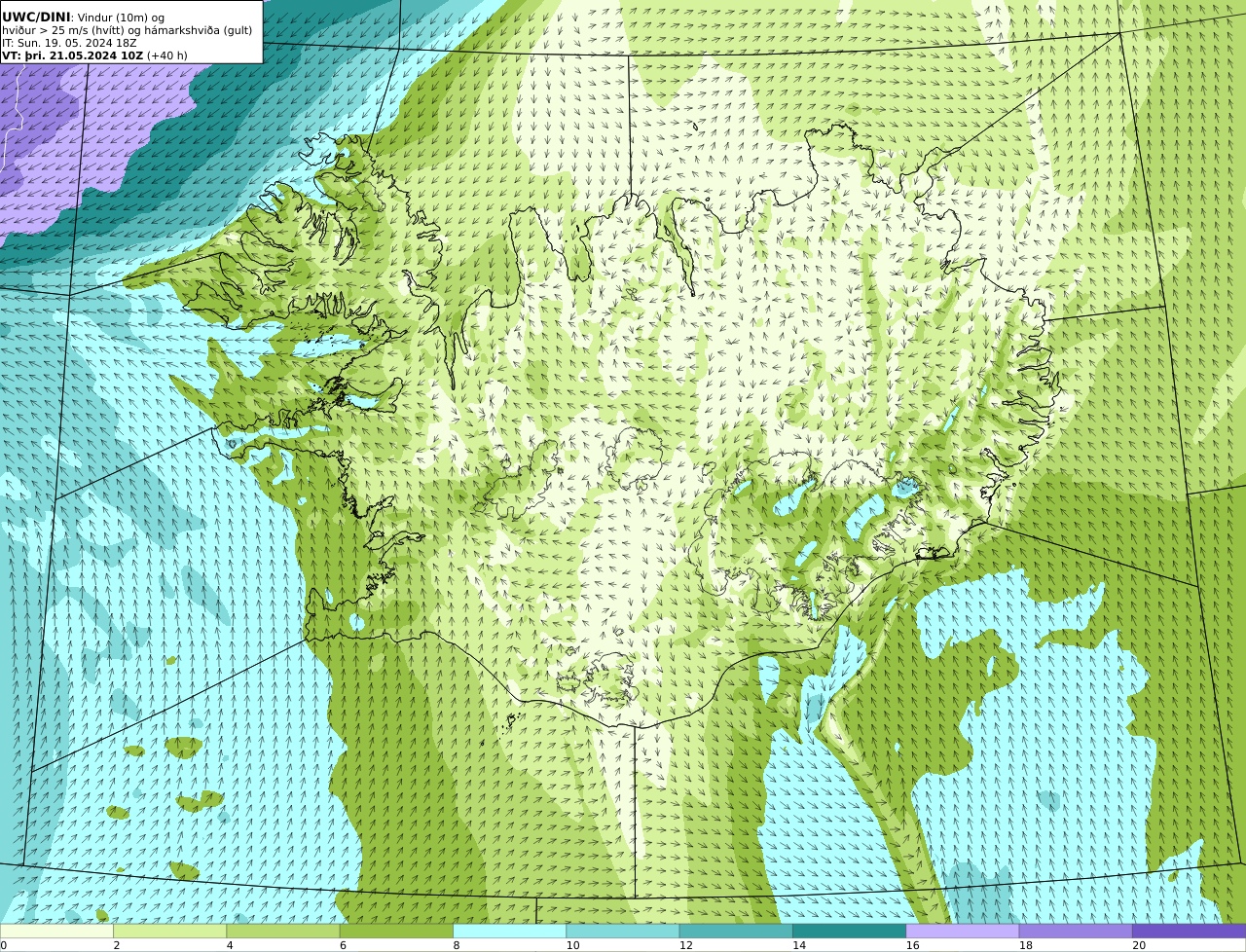Select the medium purple 18–20 legend swatch
Image resolution: width=1246 pixels, height=952 pixels.
pos(1076,931)
